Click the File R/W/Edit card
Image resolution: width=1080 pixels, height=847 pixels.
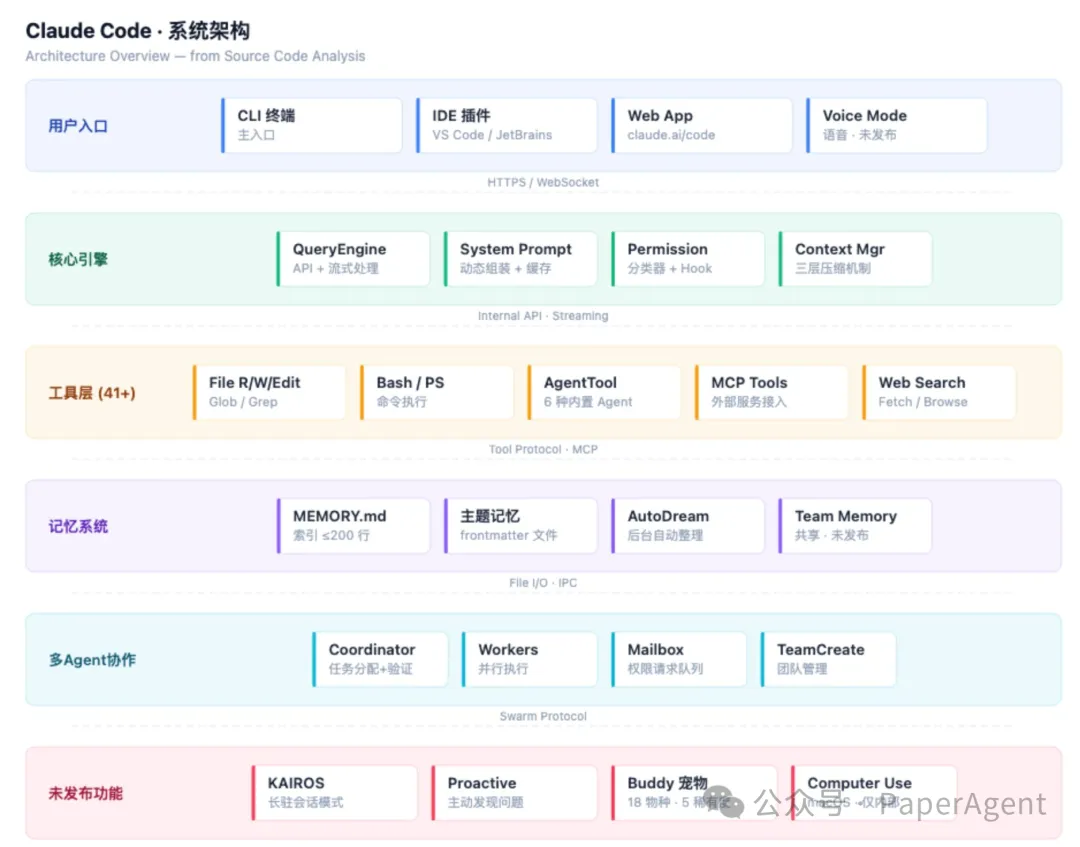pos(269,393)
